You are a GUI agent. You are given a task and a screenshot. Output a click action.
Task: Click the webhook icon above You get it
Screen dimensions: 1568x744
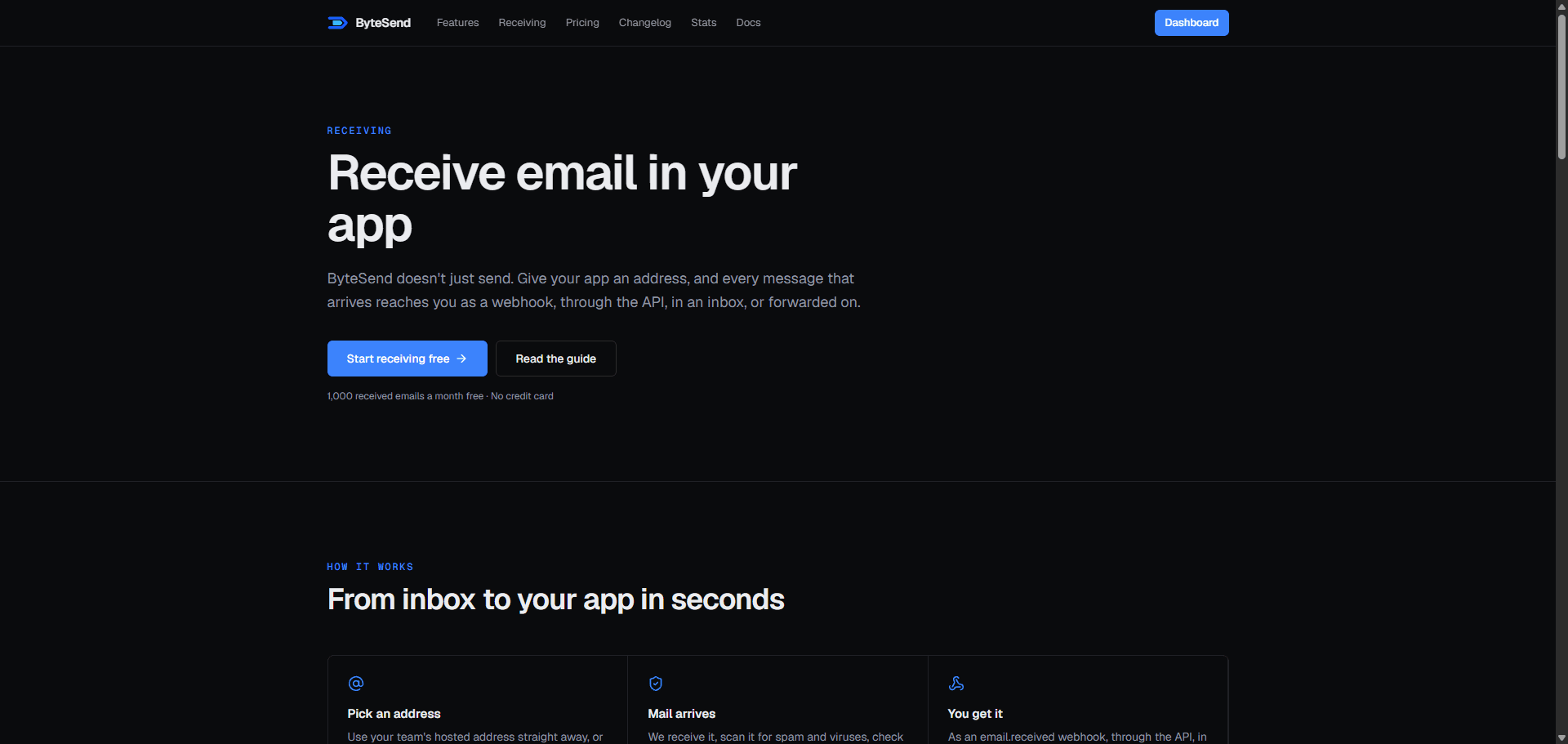coord(956,684)
